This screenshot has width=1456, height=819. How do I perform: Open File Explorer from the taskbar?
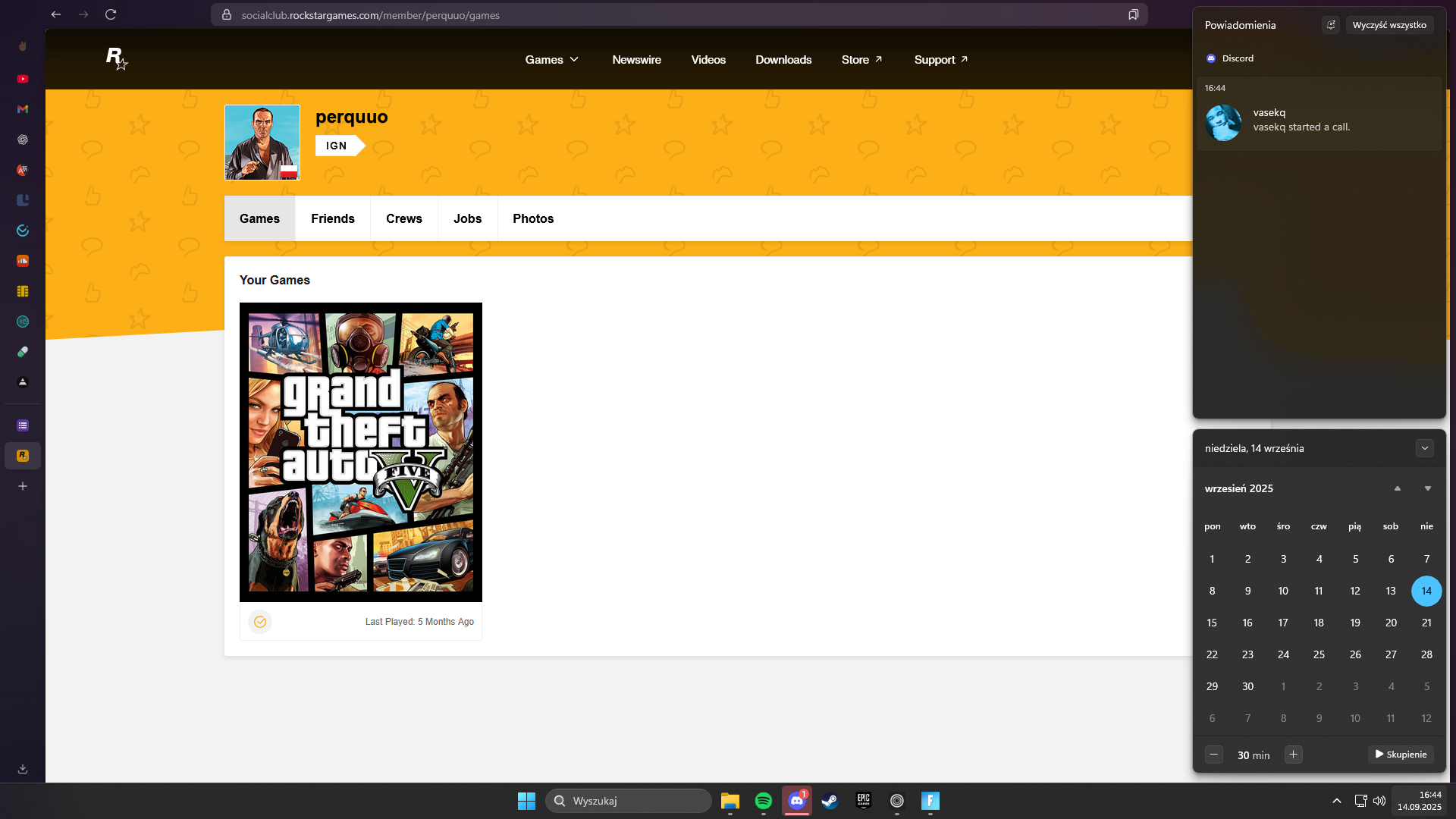coord(730,801)
